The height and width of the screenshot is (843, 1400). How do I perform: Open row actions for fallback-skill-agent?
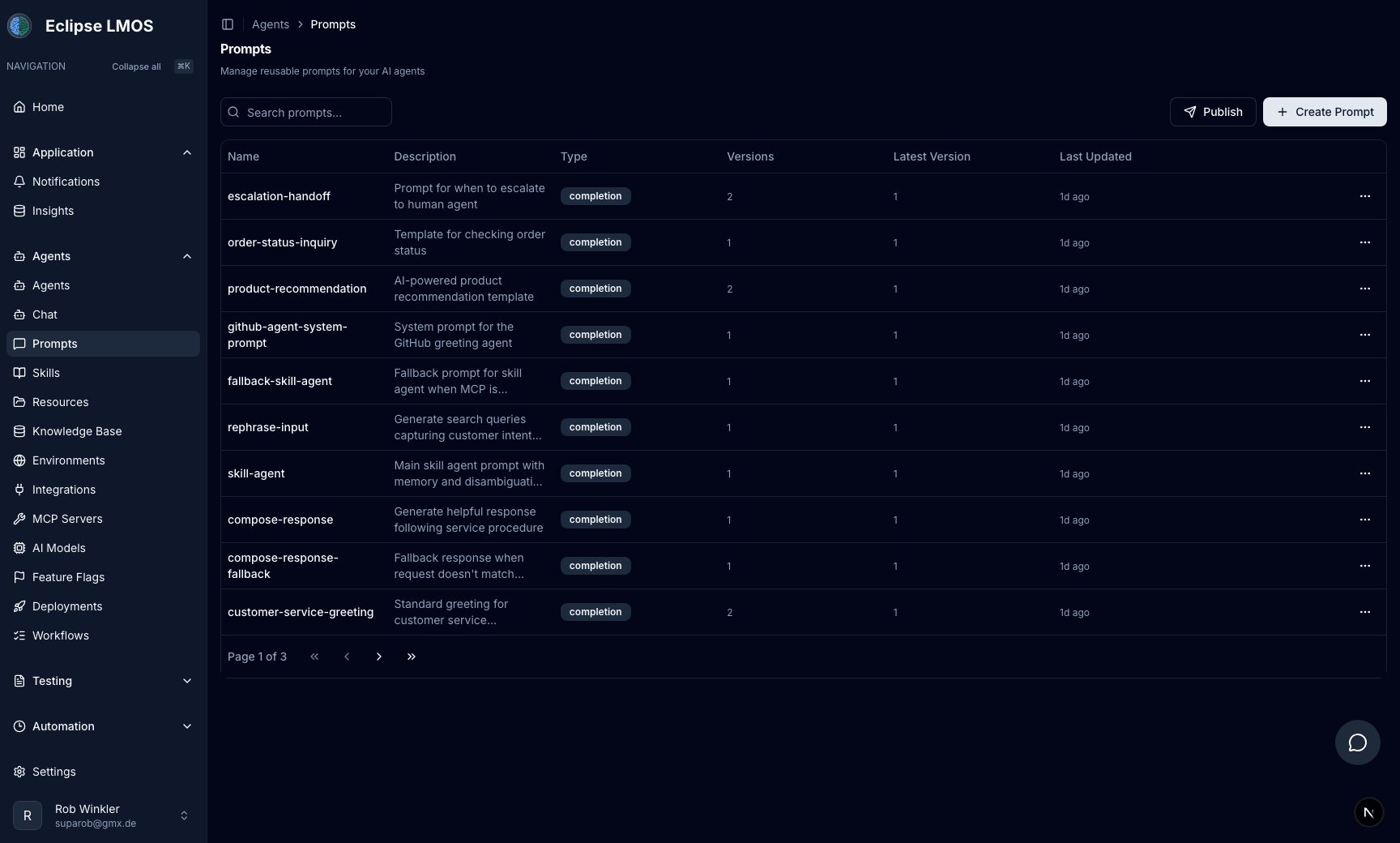point(1365,381)
